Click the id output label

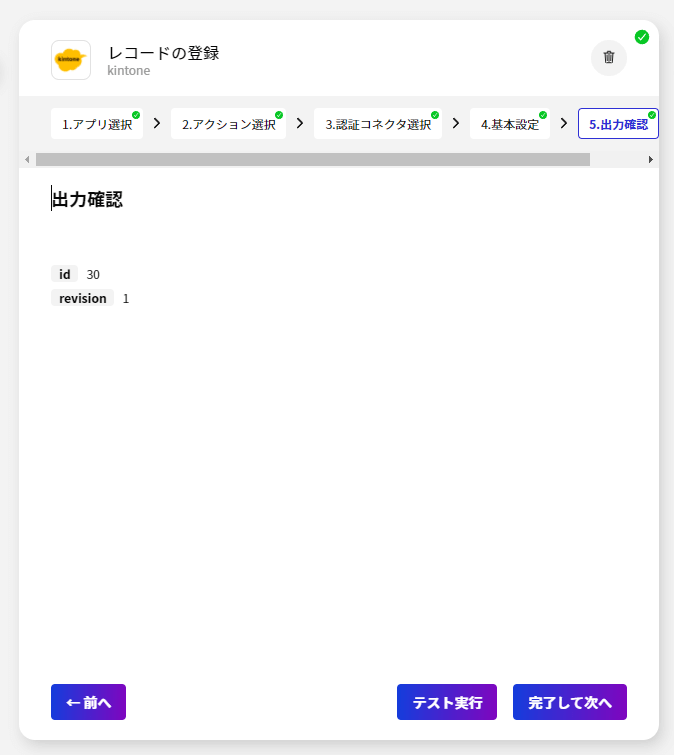65,274
